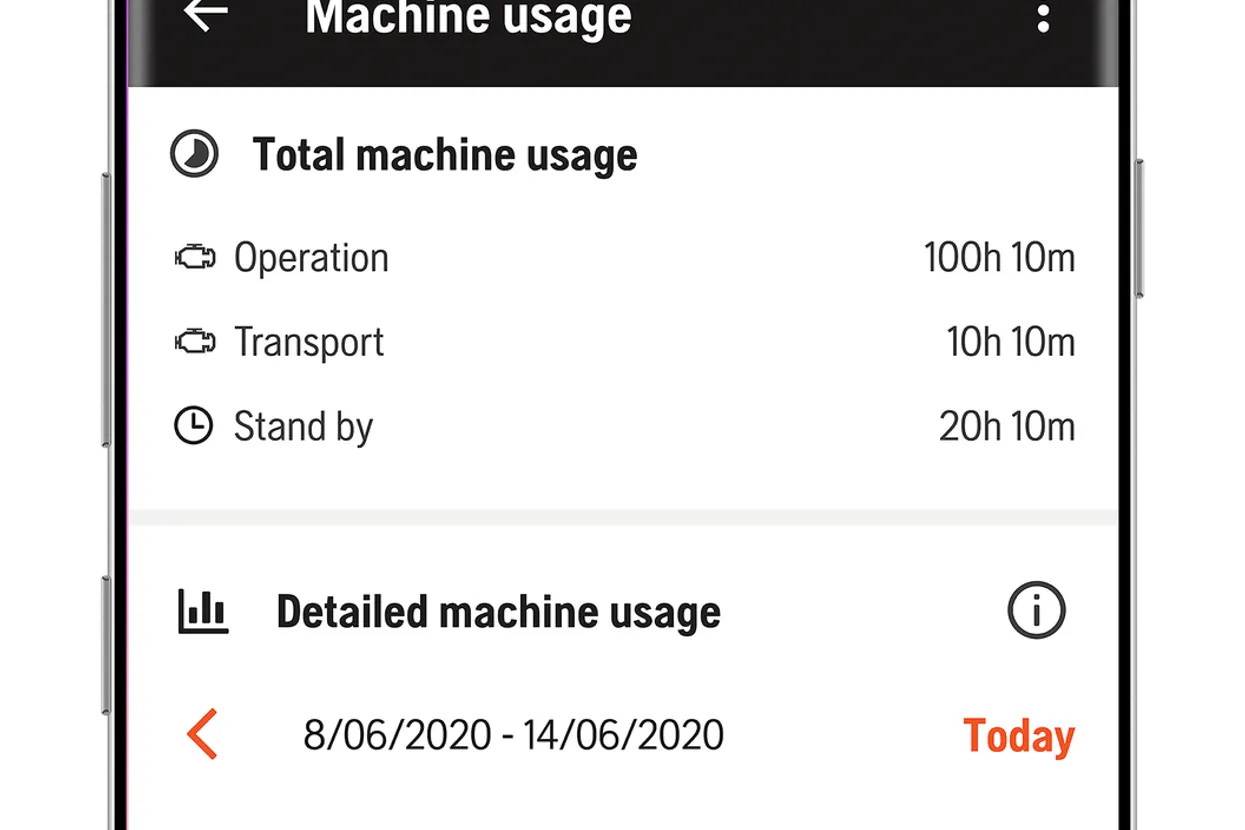This screenshot has width=1245, height=830.
Task: Open the three-dot overflow menu
Action: (1043, 17)
